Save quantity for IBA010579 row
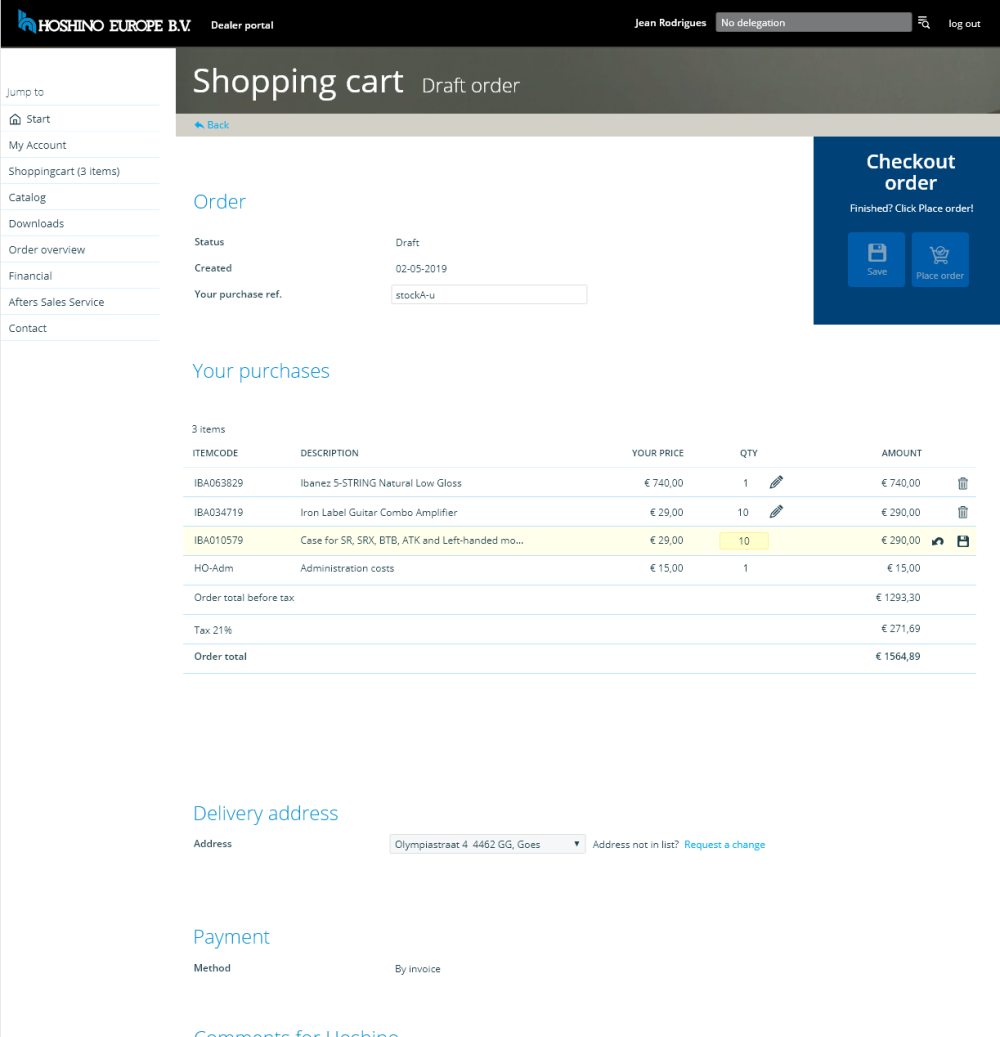This screenshot has height=1037, width=1000. [963, 541]
